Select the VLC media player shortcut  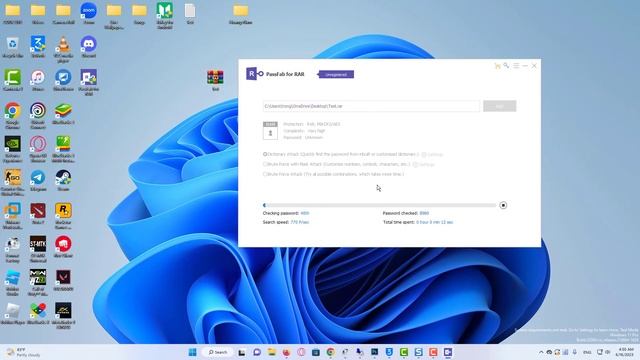[63, 49]
